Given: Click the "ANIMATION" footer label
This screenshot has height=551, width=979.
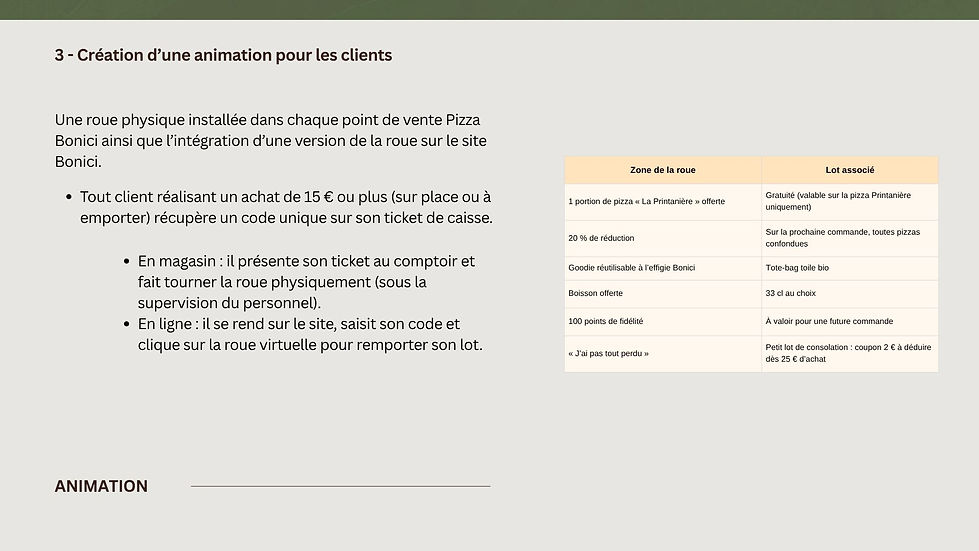Looking at the screenshot, I should [101, 486].
